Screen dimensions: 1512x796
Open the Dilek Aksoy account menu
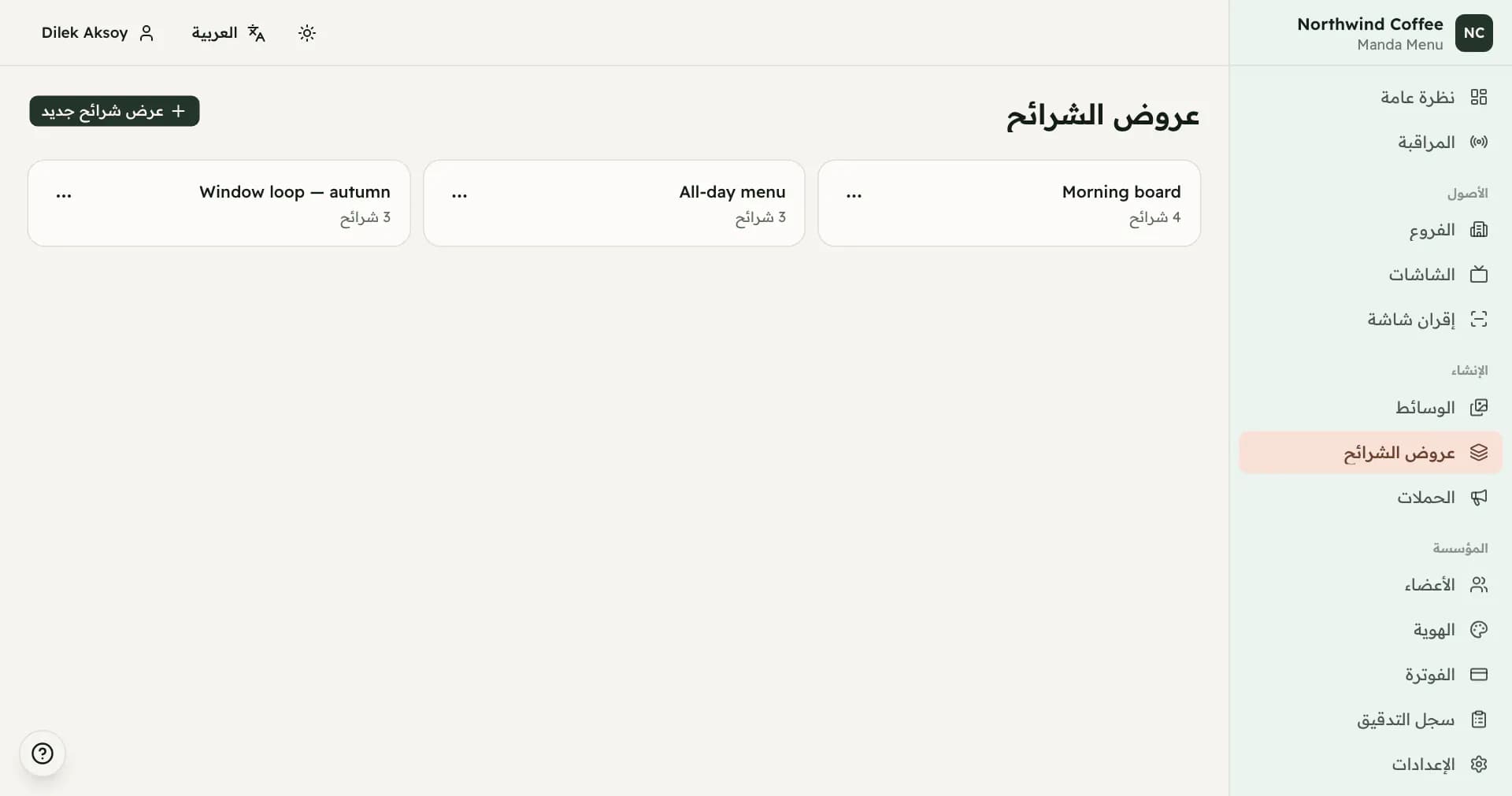tap(98, 32)
